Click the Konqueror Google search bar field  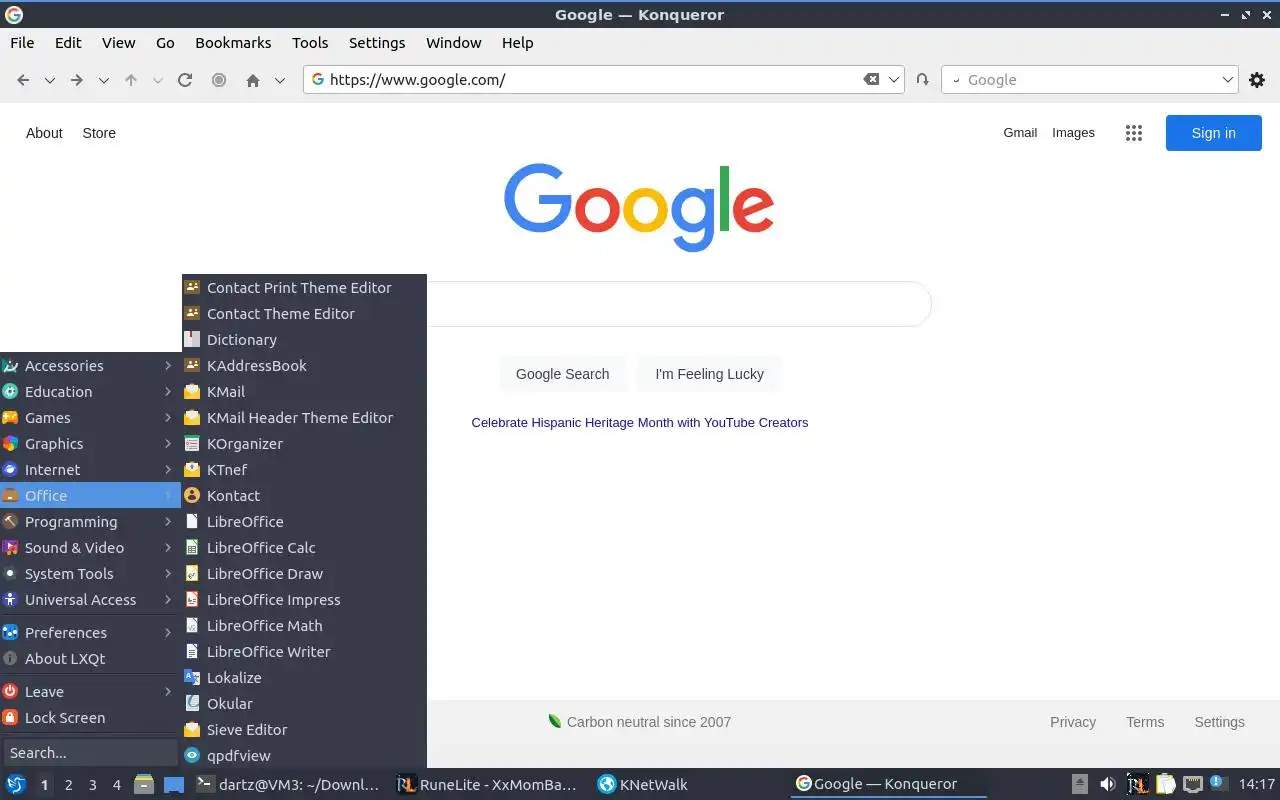coord(1090,80)
